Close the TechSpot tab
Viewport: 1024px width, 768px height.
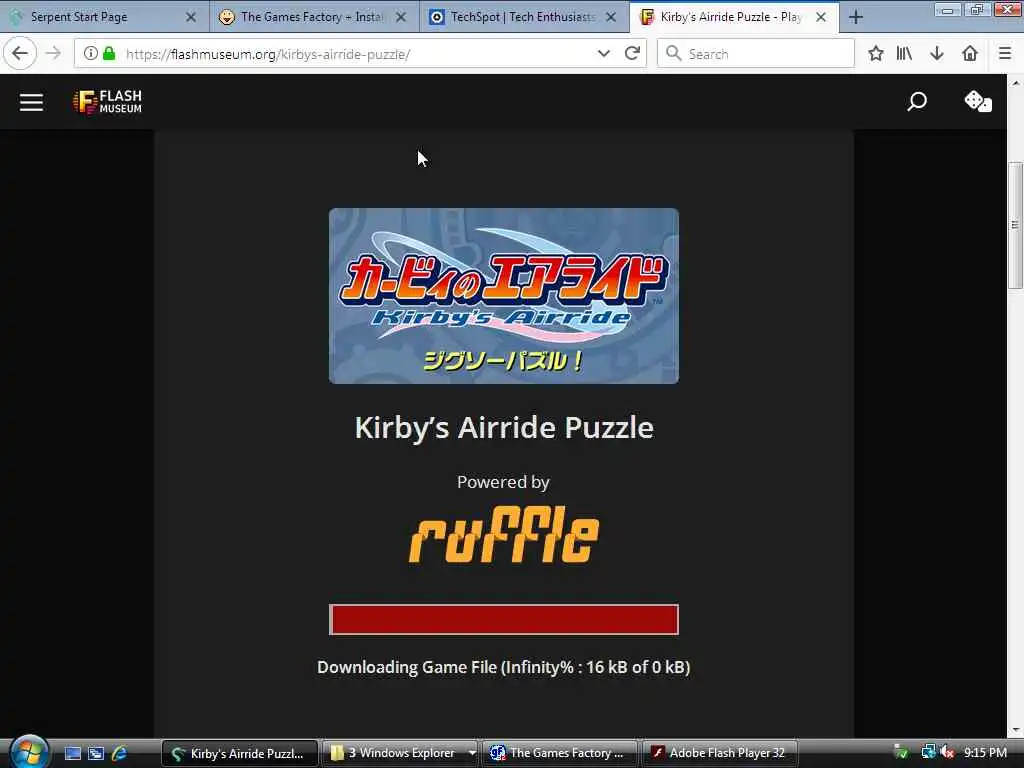611,17
